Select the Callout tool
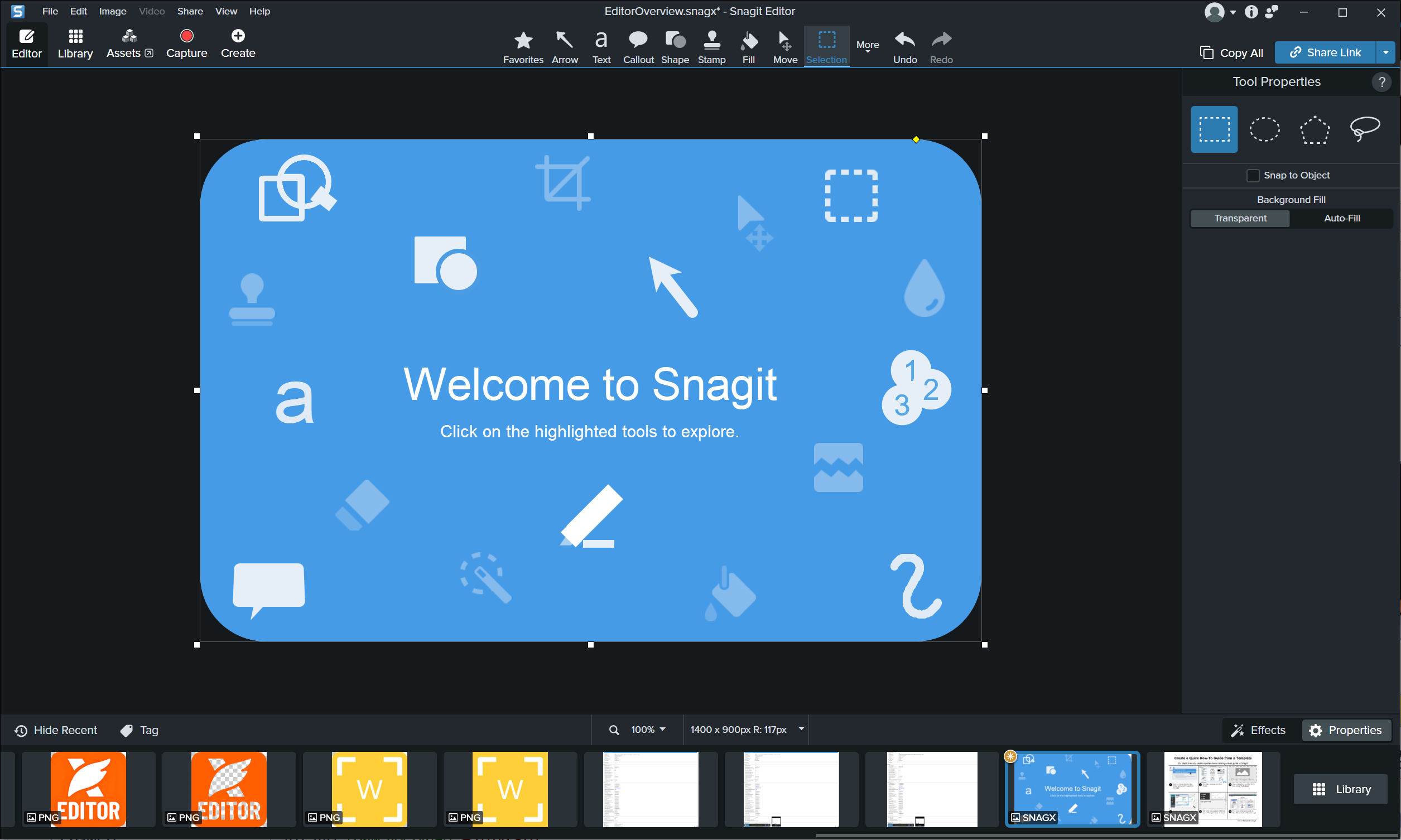Image resolution: width=1401 pixels, height=840 pixels. click(638, 47)
